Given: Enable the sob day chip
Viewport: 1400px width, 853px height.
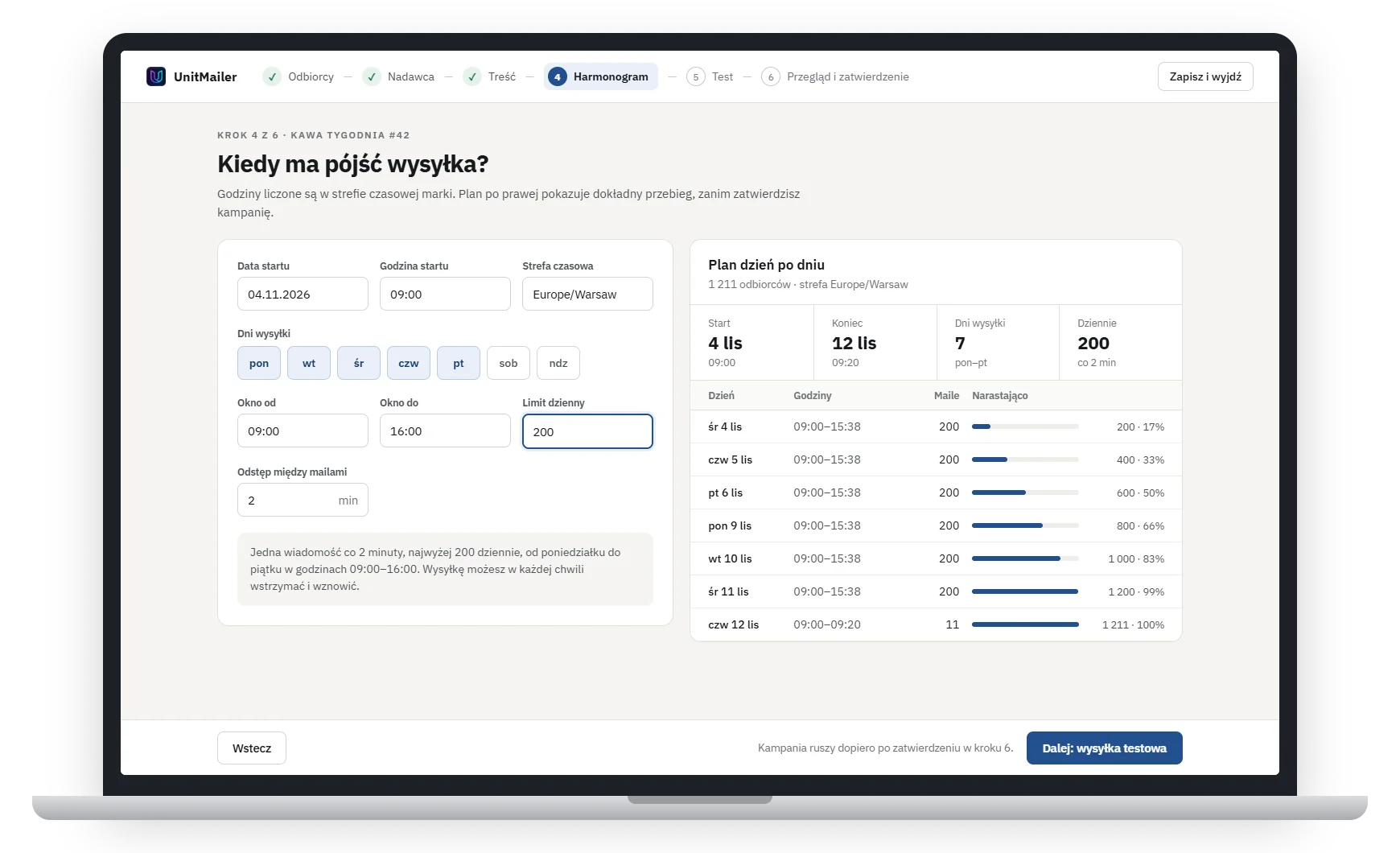Looking at the screenshot, I should coord(509,363).
